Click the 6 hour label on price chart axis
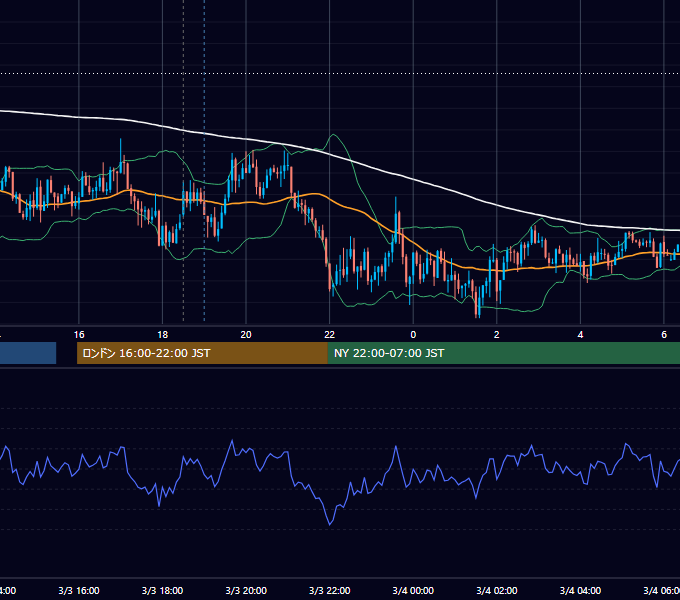This screenshot has height=600, width=680. coord(664,335)
